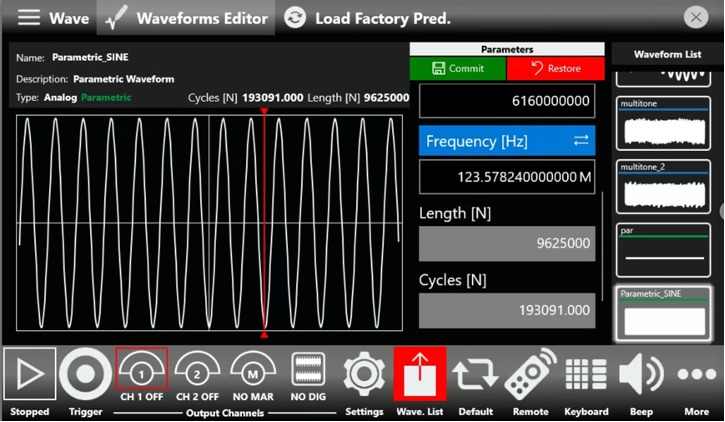Show the on-screen Keyboard
Viewport: 725px width, 422px height.
click(x=586, y=375)
